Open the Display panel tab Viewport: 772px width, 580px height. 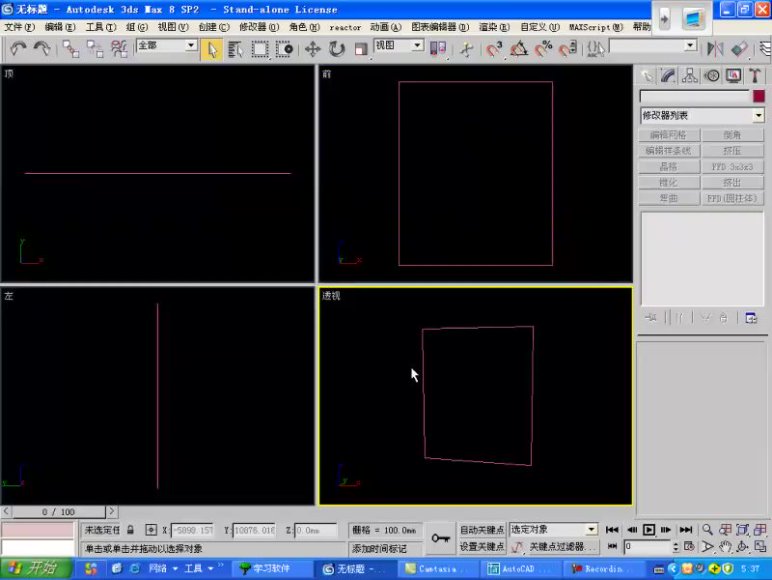(x=733, y=75)
